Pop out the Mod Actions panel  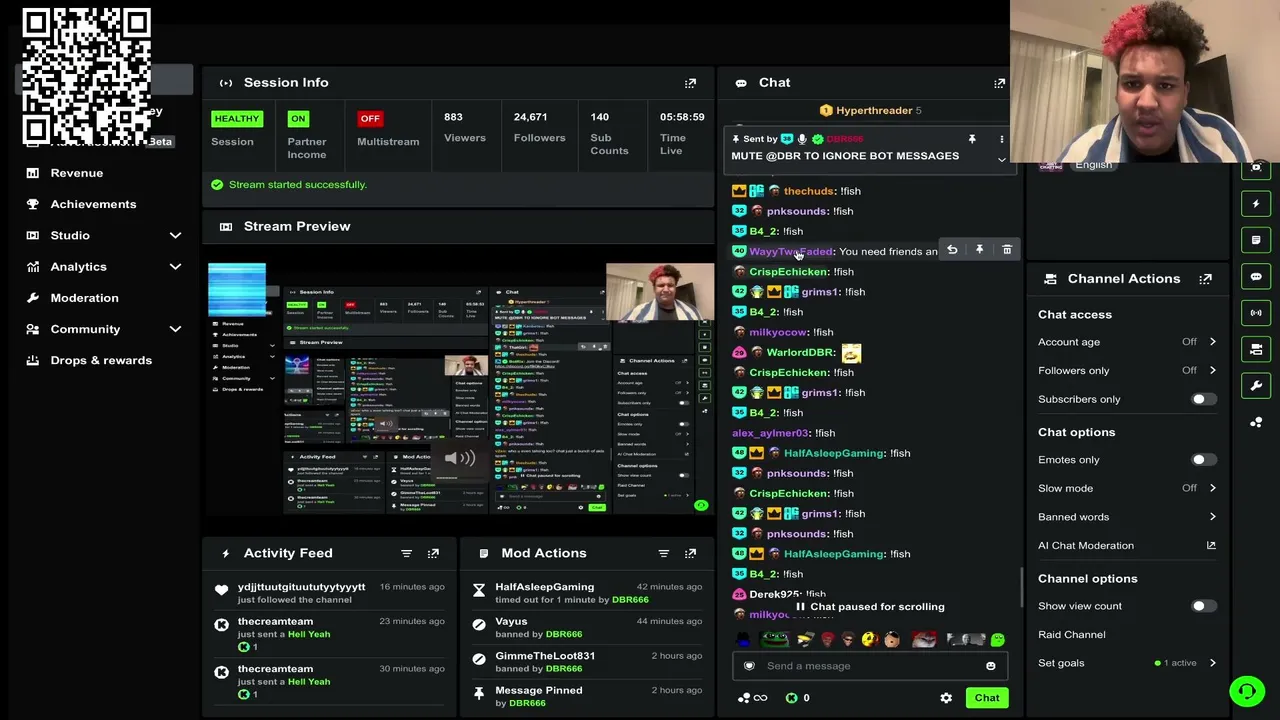pyautogui.click(x=690, y=553)
